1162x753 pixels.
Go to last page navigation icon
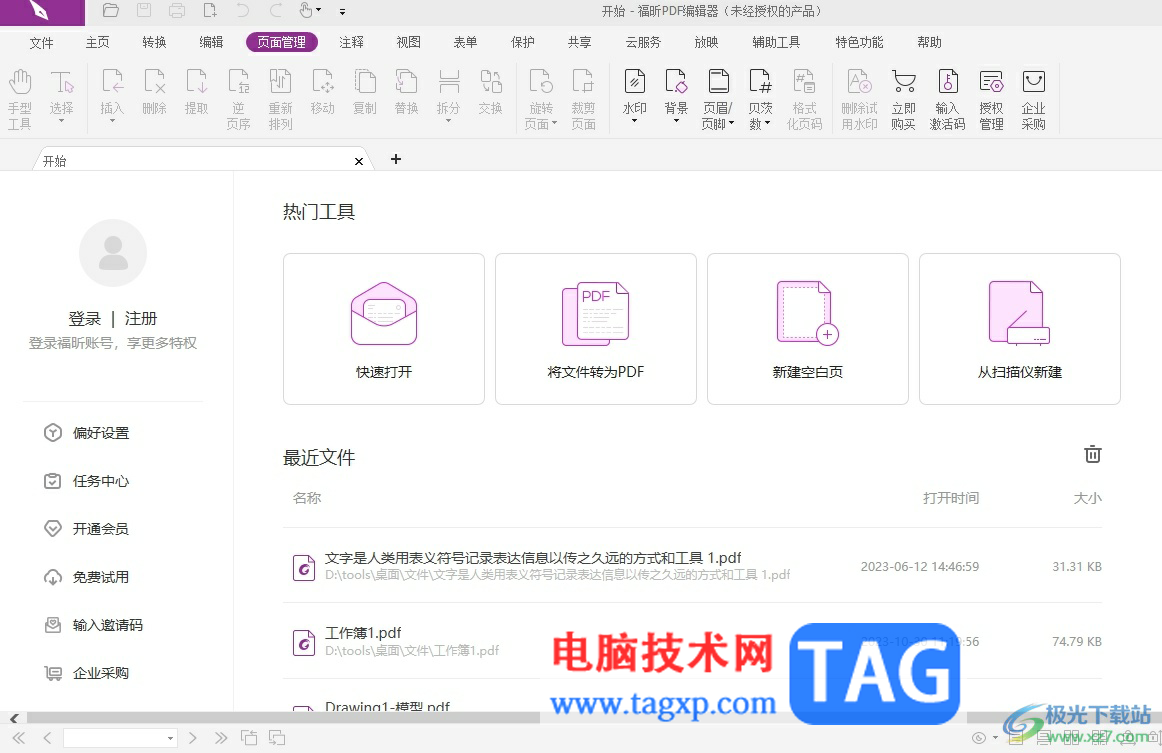[221, 737]
